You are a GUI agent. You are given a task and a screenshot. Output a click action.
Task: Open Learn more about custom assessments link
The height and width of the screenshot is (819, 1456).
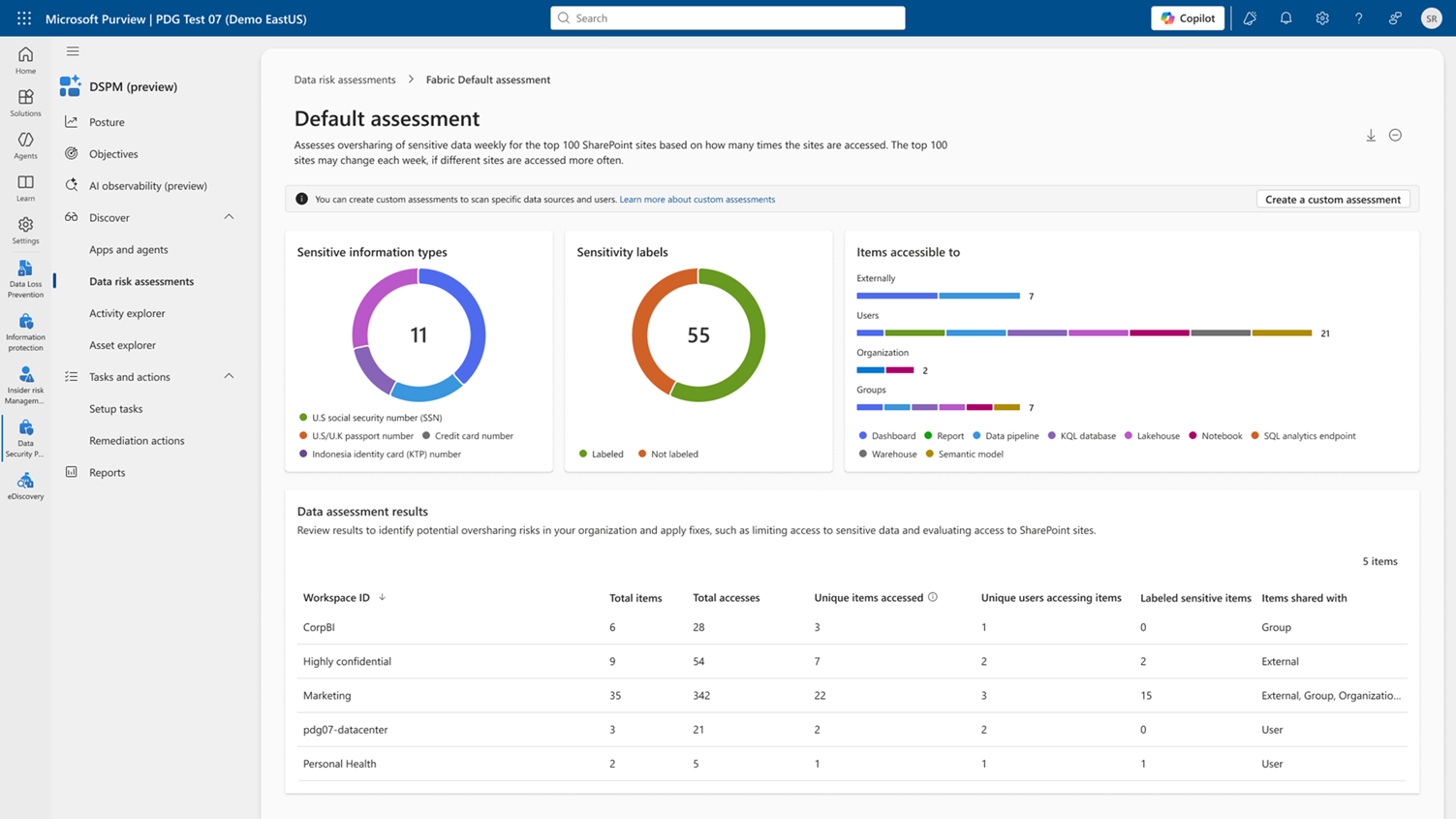pyautogui.click(x=697, y=200)
